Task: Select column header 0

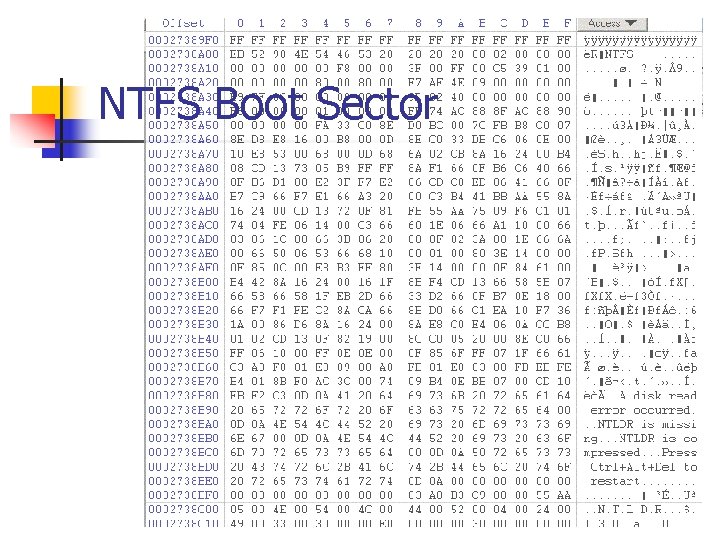Action: (x=240, y=23)
